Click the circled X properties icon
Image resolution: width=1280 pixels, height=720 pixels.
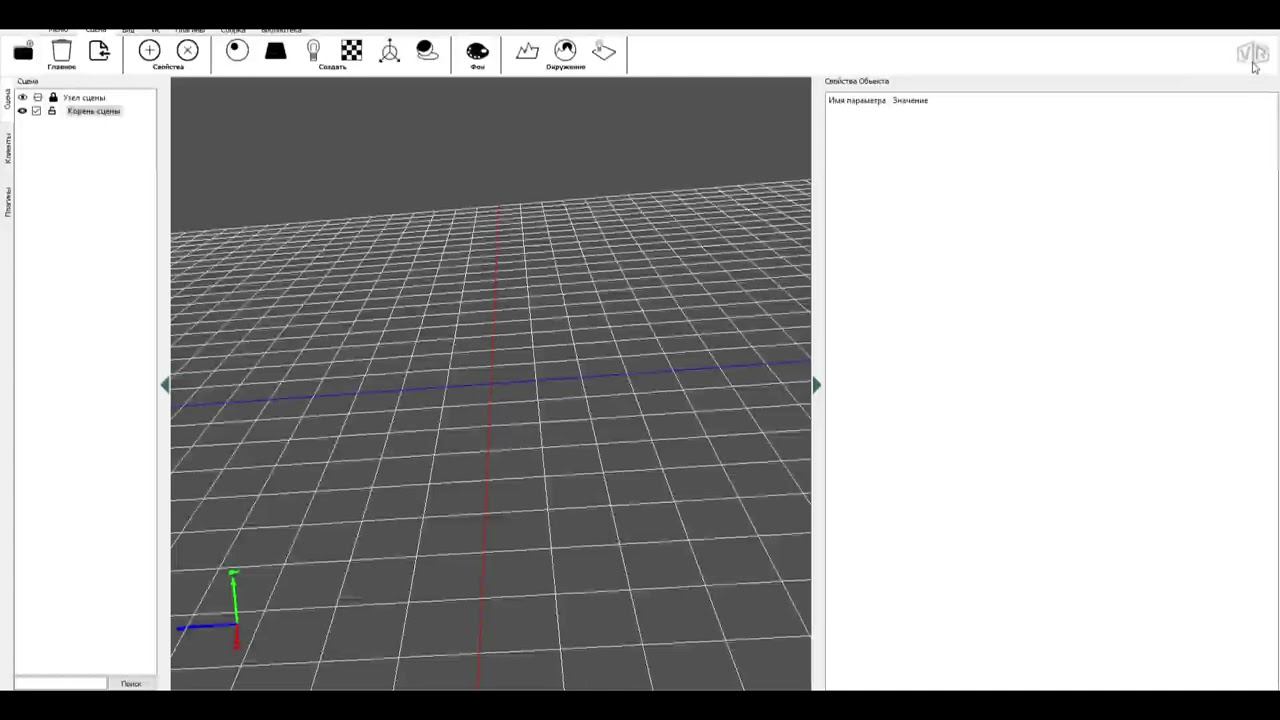tap(187, 51)
